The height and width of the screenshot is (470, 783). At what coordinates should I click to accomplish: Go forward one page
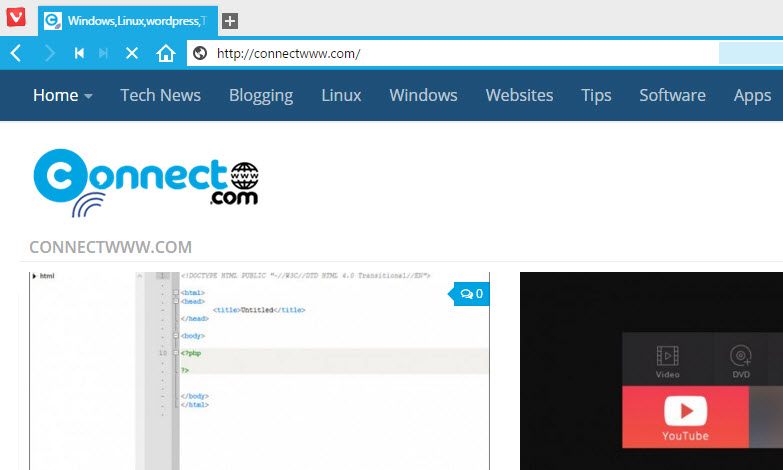click(x=49, y=53)
